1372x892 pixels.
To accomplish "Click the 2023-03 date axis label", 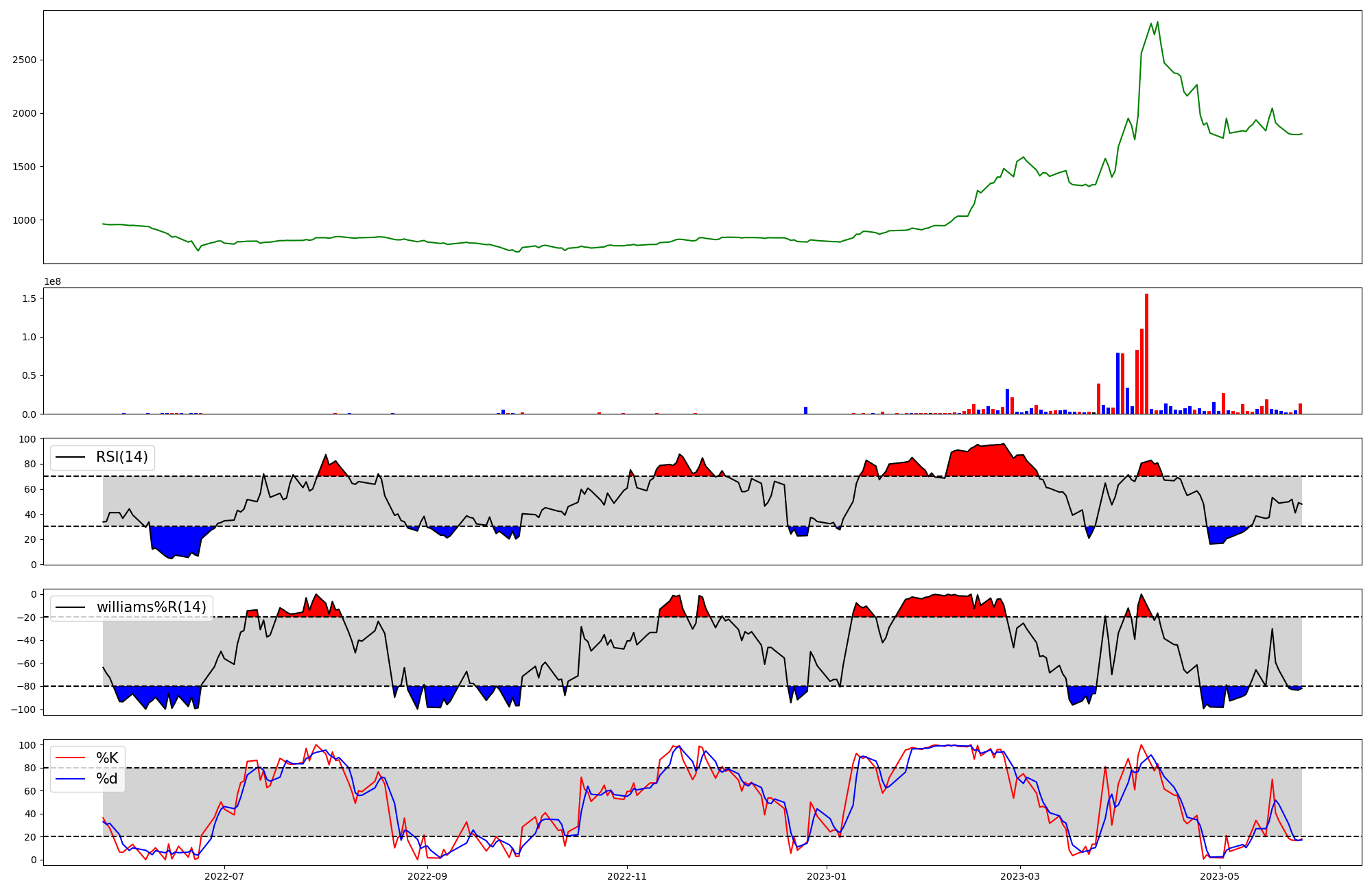I will tap(1020, 876).
